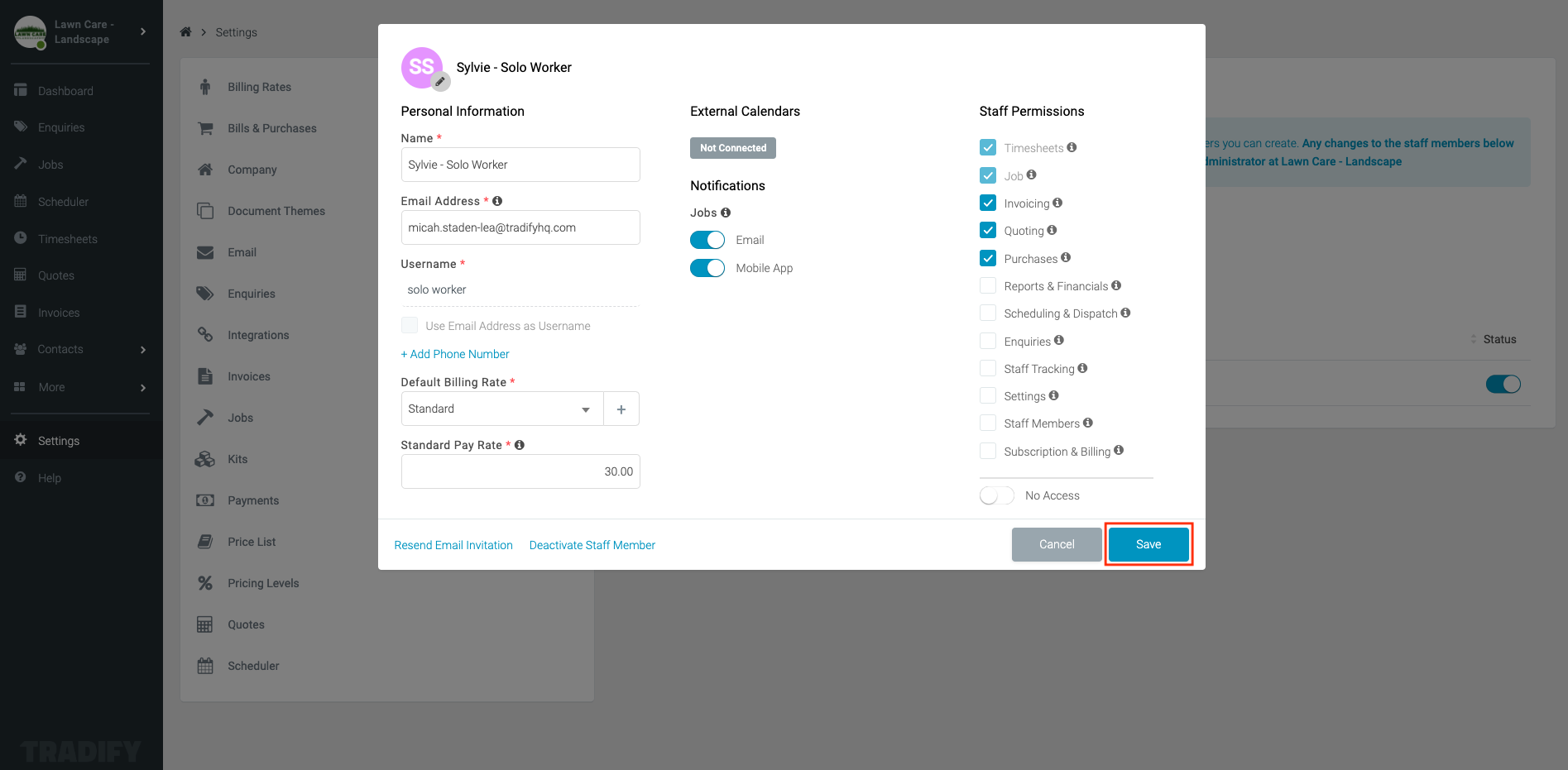Click the Pricing Levels percent icon
This screenshot has width=1568, height=770.
204,582
